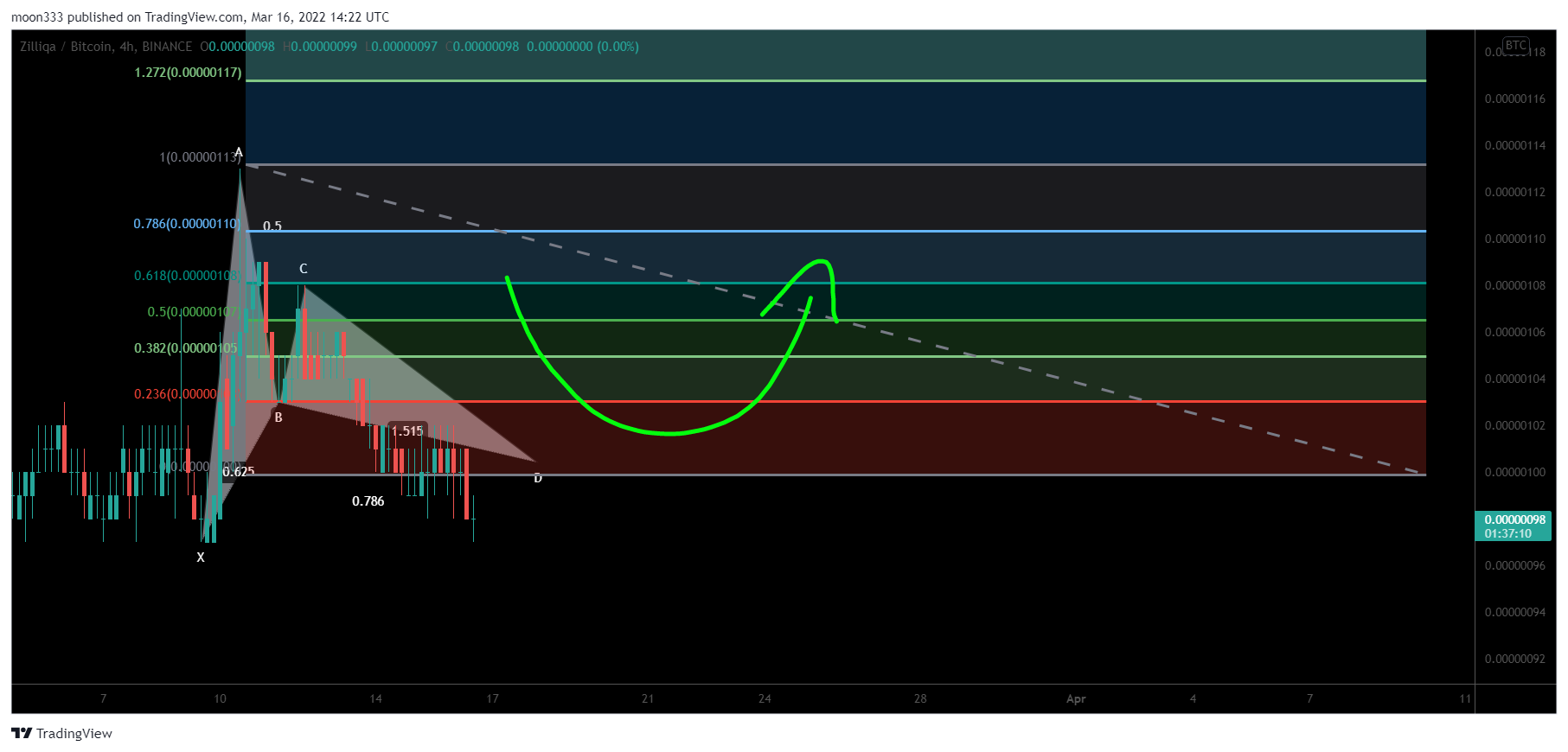Screen dimensions: 1568x752
Task: Click pattern point label C
Action: 304,269
